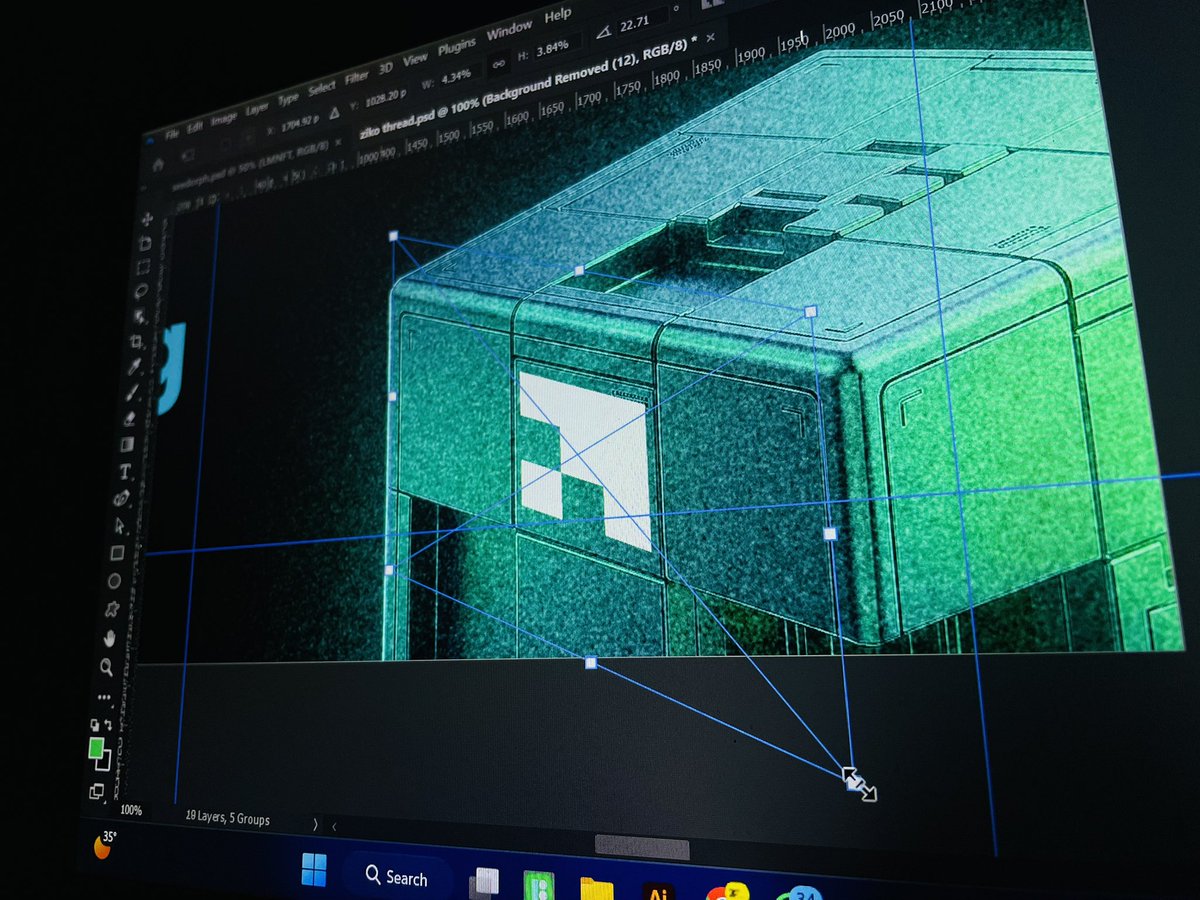Expand the status bar info chevron
This screenshot has width=1200, height=900.
coord(316,824)
